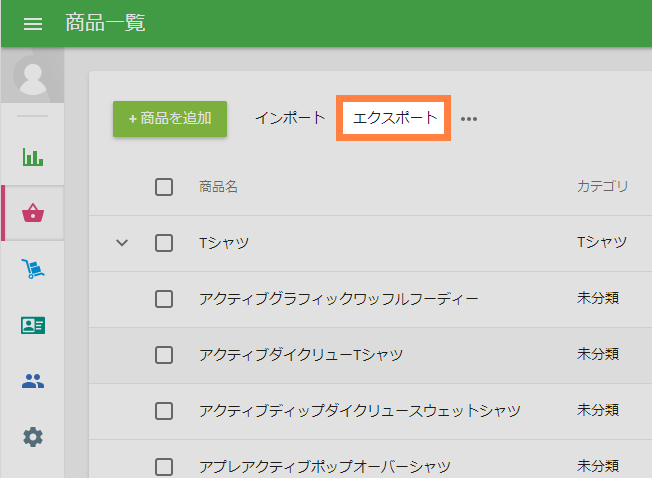The width and height of the screenshot is (652, 478).
Task: Expand the Tシャツ row chevron
Action: [x=122, y=242]
